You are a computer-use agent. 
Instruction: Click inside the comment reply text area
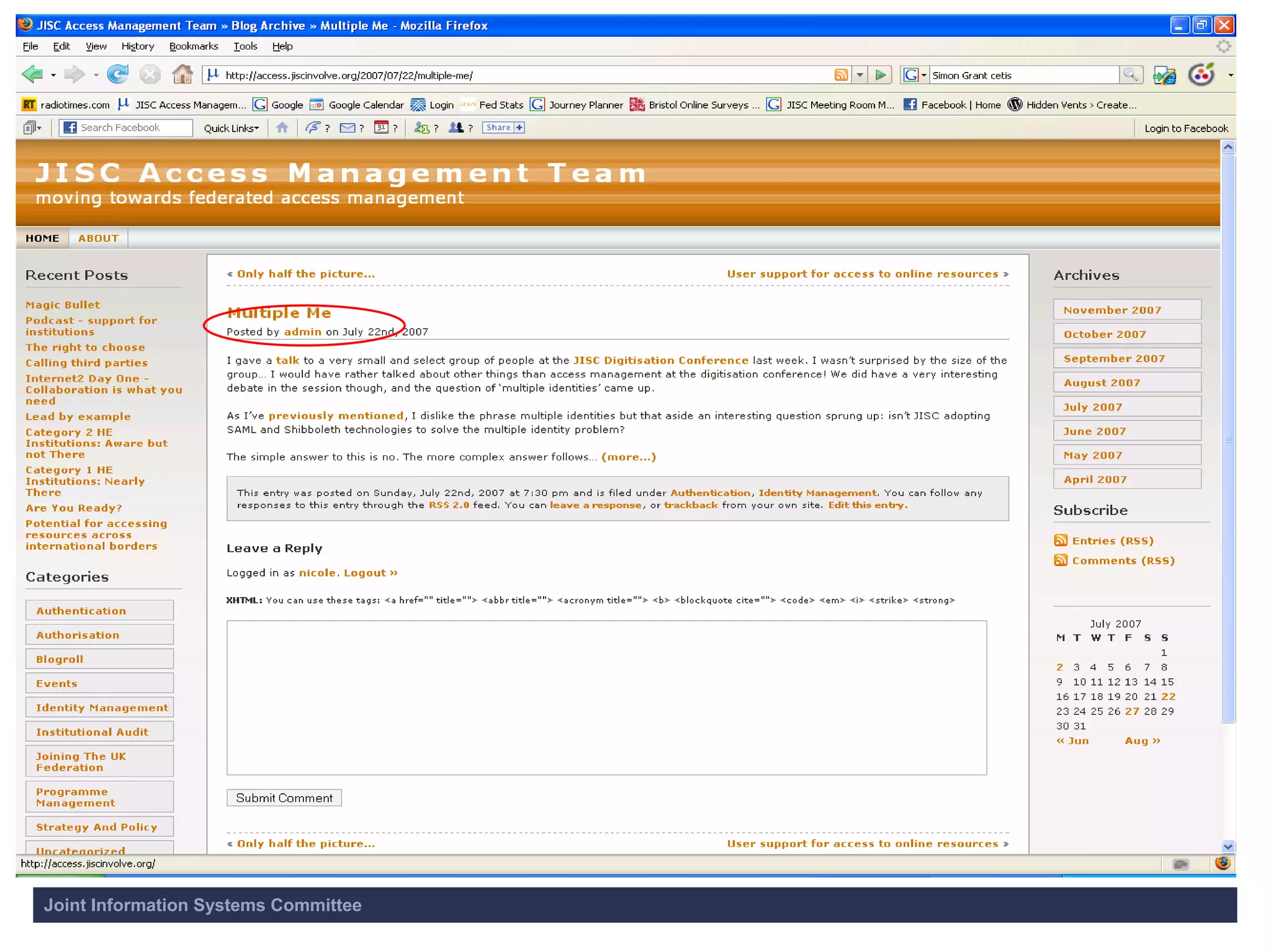coord(606,698)
